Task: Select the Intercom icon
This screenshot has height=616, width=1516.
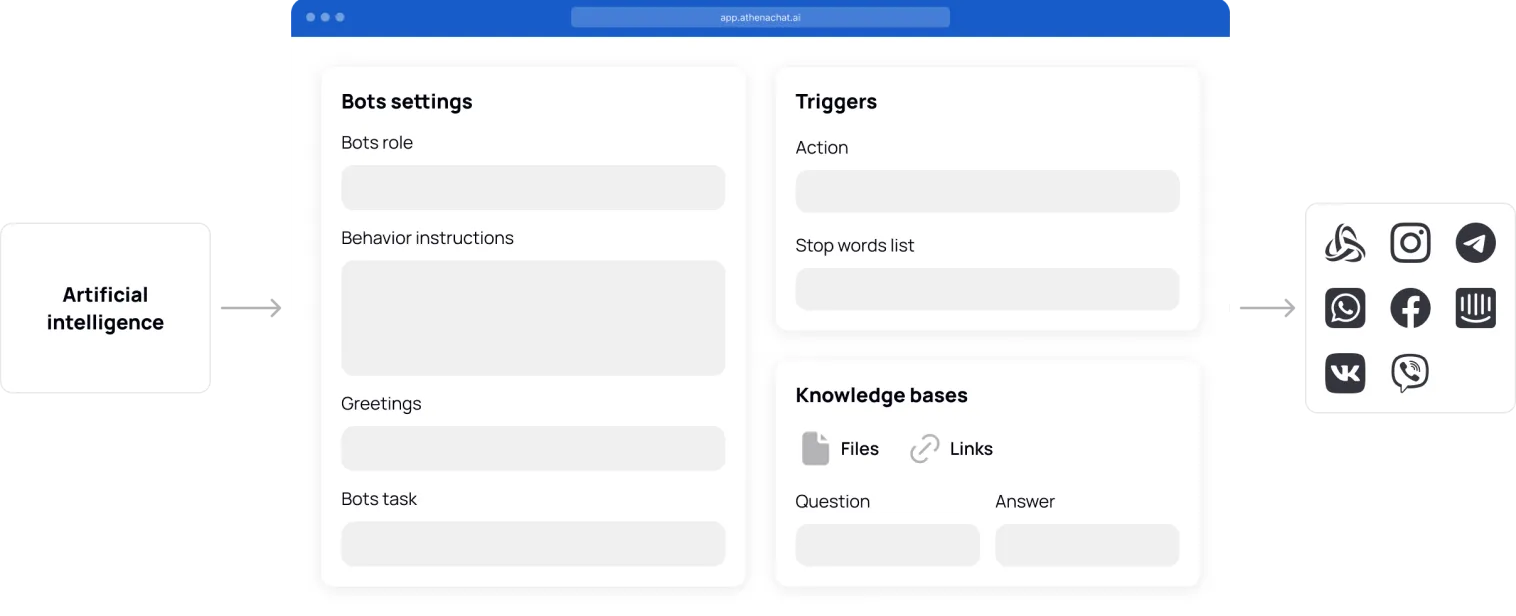Action: (x=1475, y=308)
